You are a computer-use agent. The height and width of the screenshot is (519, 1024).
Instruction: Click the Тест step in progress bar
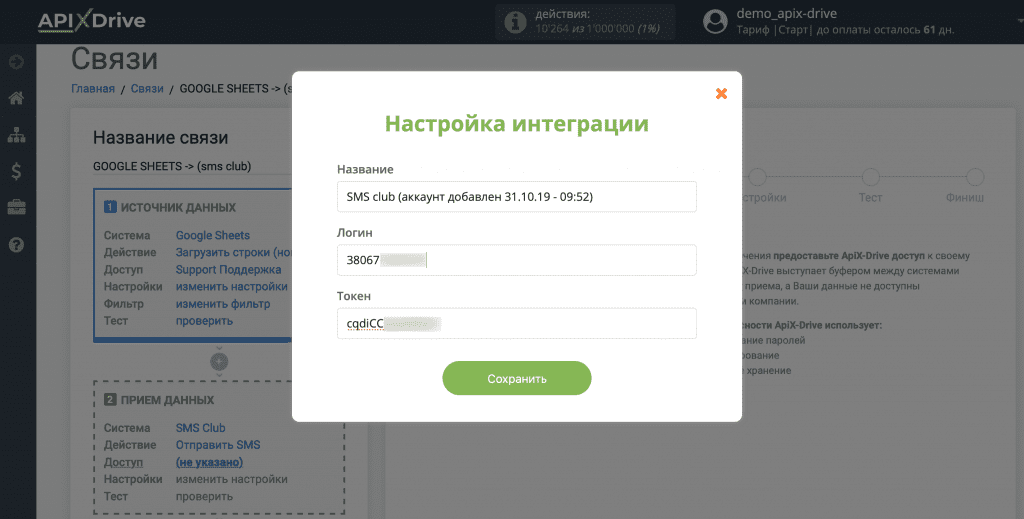870,185
